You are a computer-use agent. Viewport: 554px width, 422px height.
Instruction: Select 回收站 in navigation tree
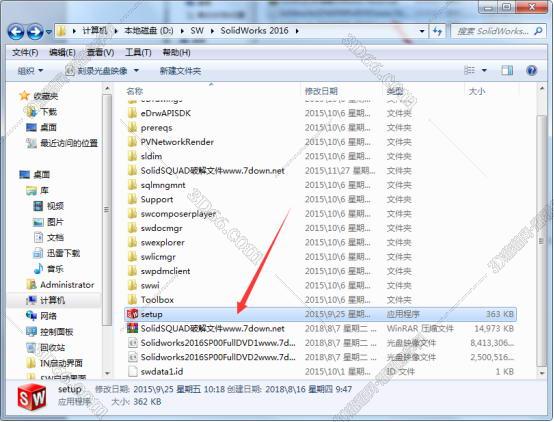point(46,347)
